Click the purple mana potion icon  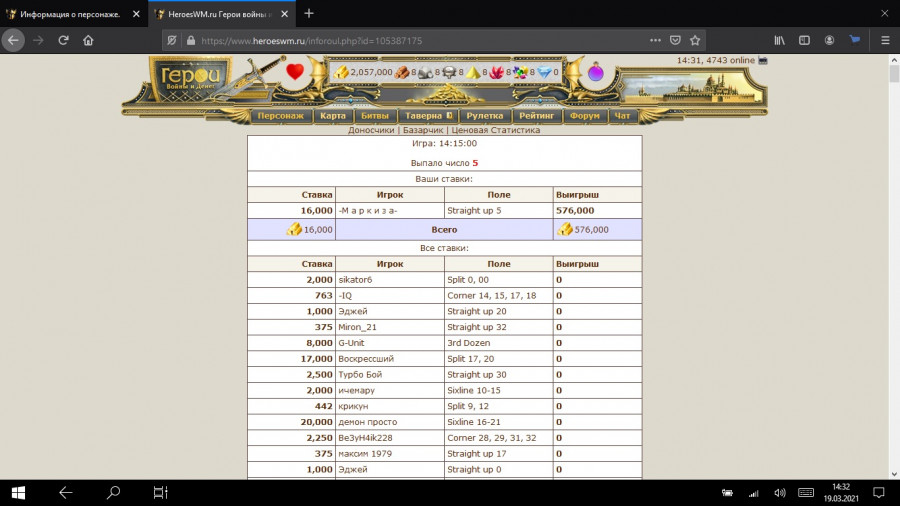tap(596, 72)
